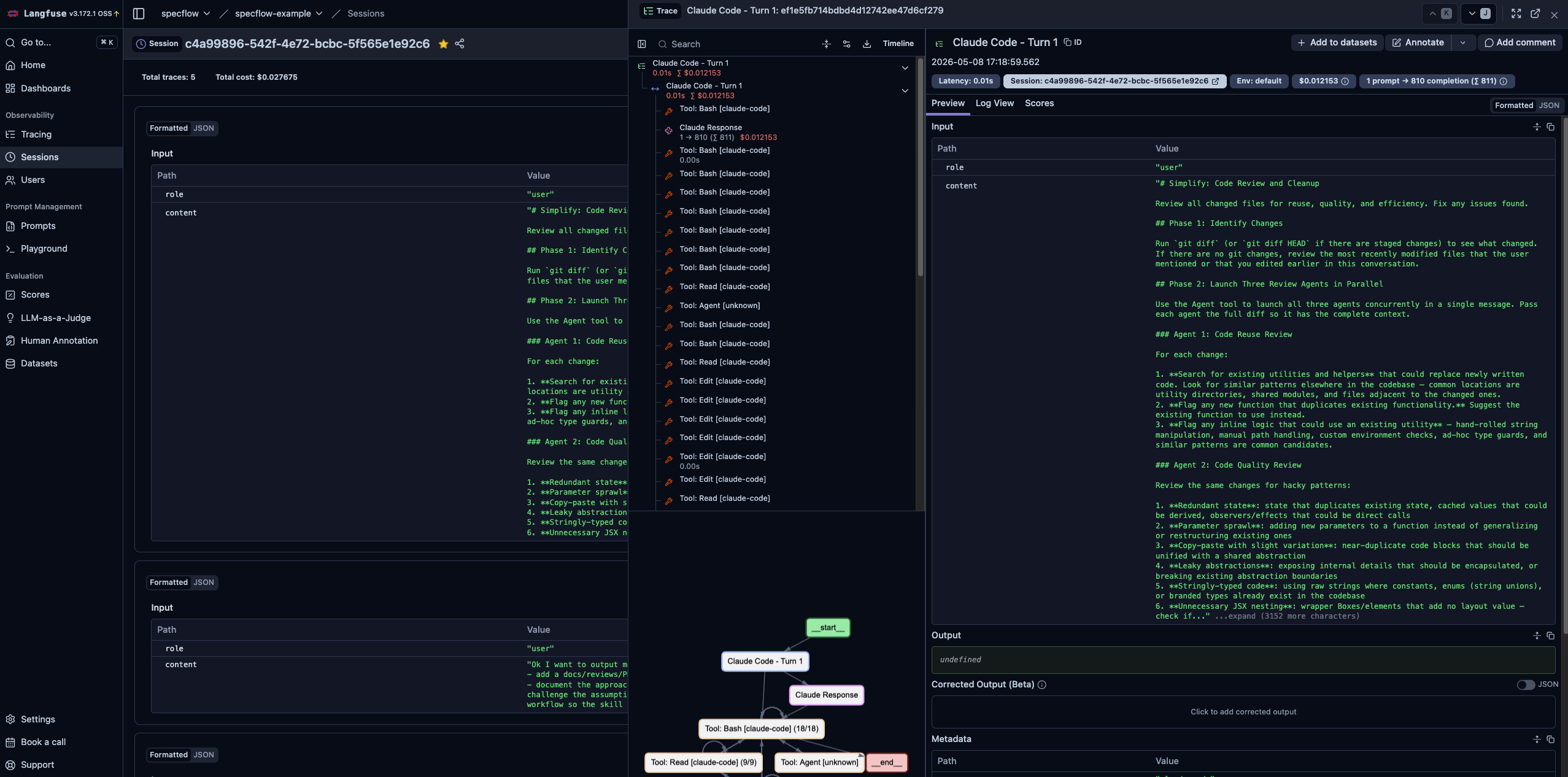Open LLM-as-a-Judge in sidebar
Image resolution: width=1568 pixels, height=777 pixels.
(61, 318)
